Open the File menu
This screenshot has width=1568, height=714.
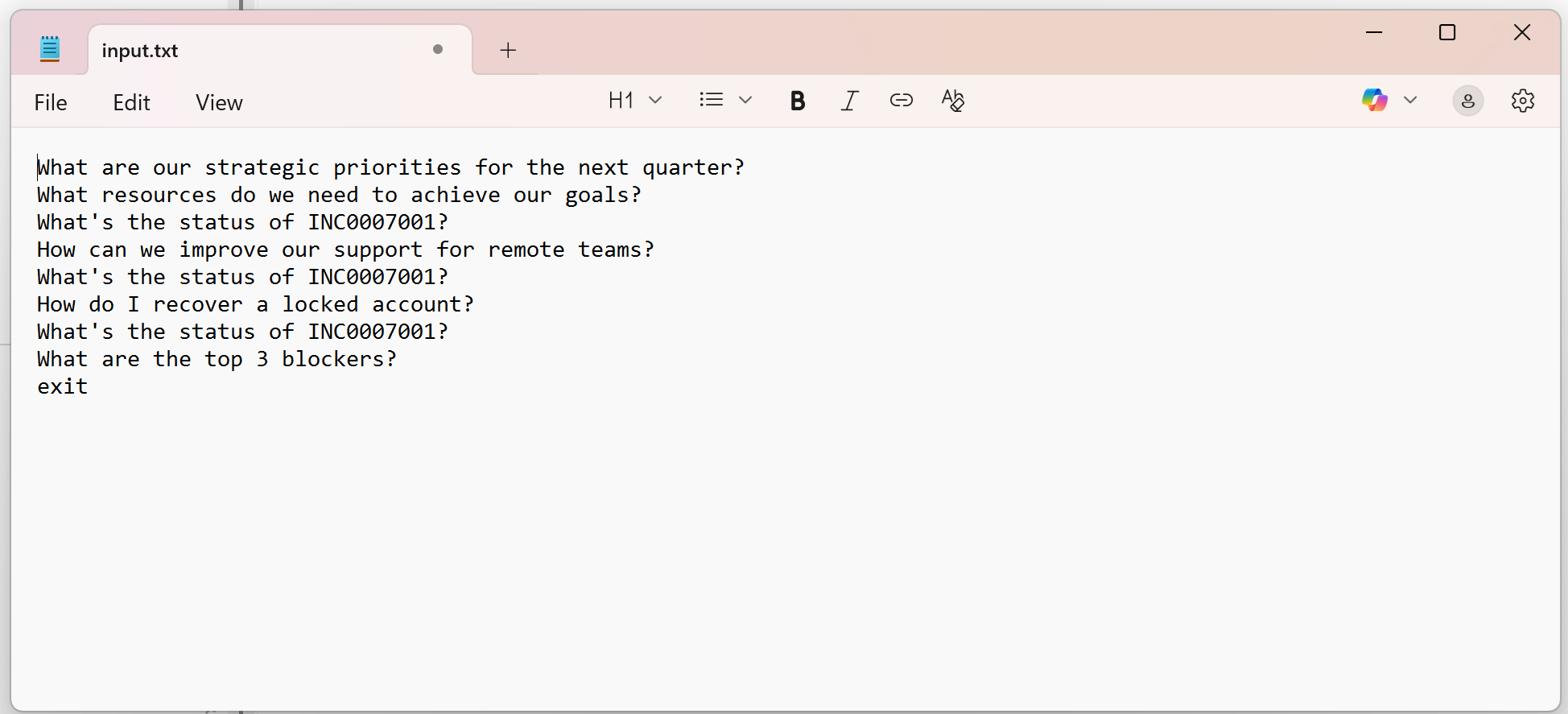pyautogui.click(x=51, y=102)
